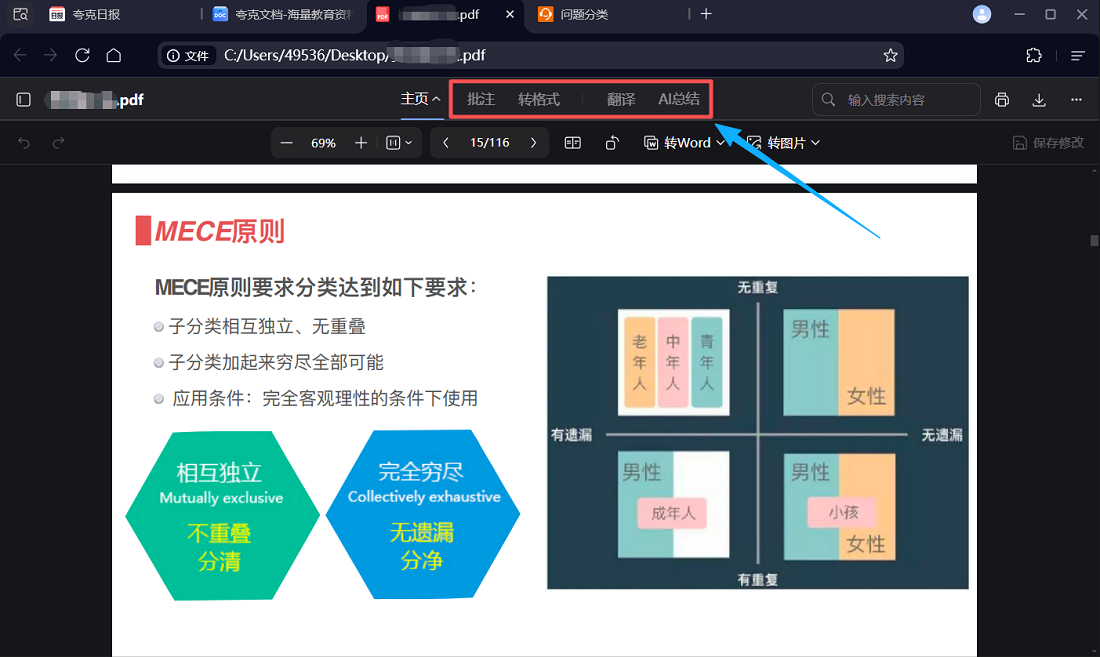This screenshot has height=657, width=1100.
Task: Download the PDF file
Action: point(1039,100)
